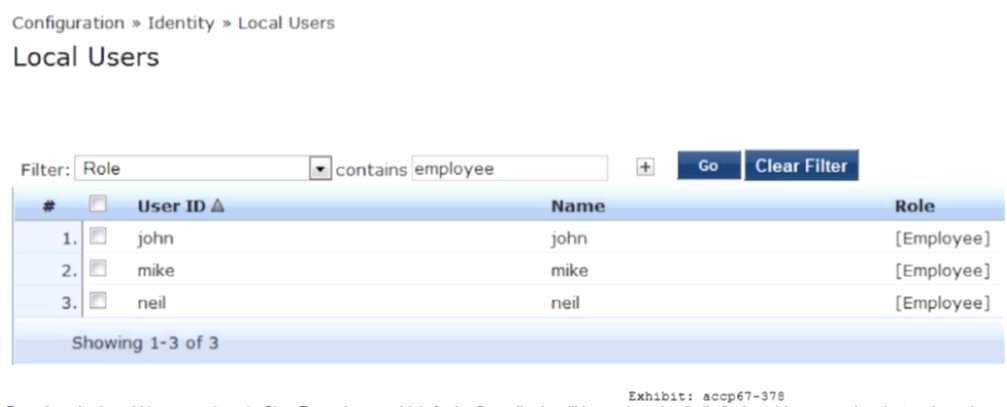Toggle the select-all checkbox in header

pyautogui.click(x=98, y=205)
